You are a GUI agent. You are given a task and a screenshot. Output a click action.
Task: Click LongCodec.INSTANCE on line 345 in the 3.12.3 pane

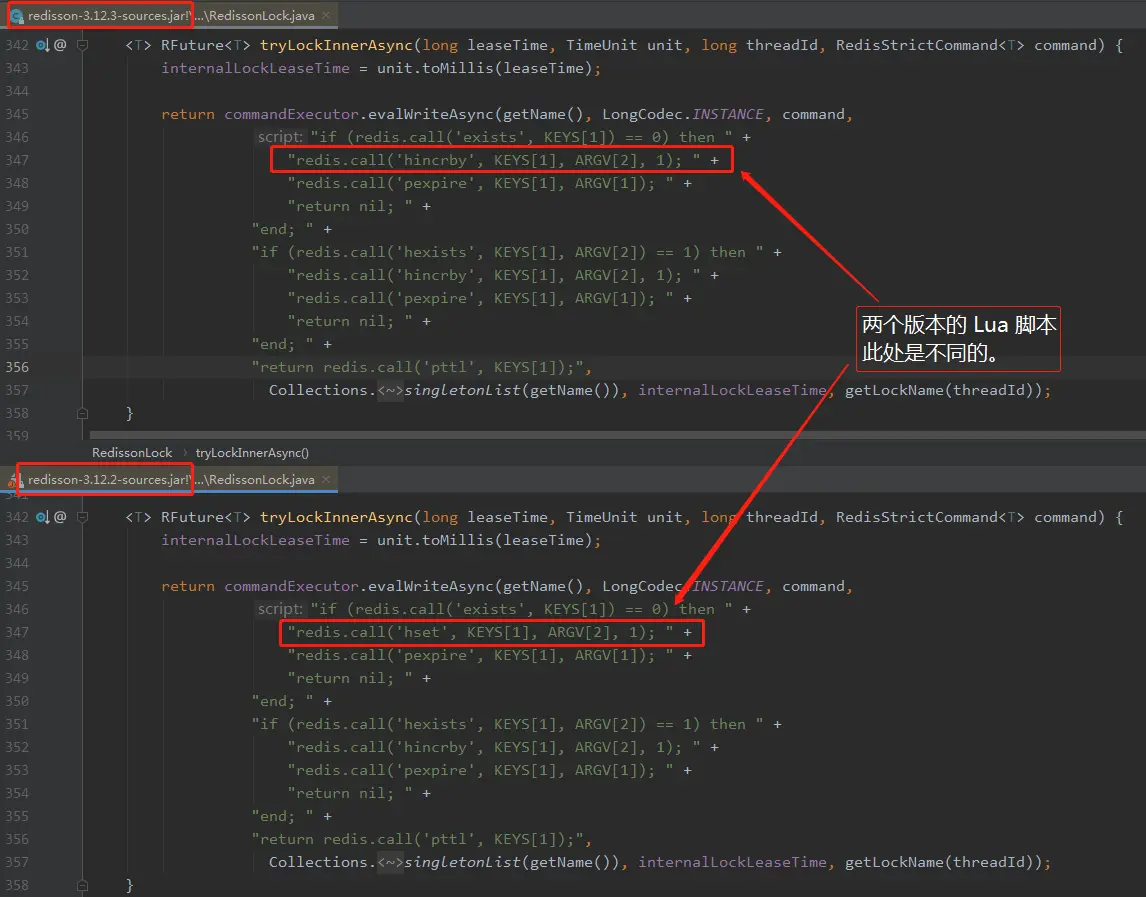point(683,114)
